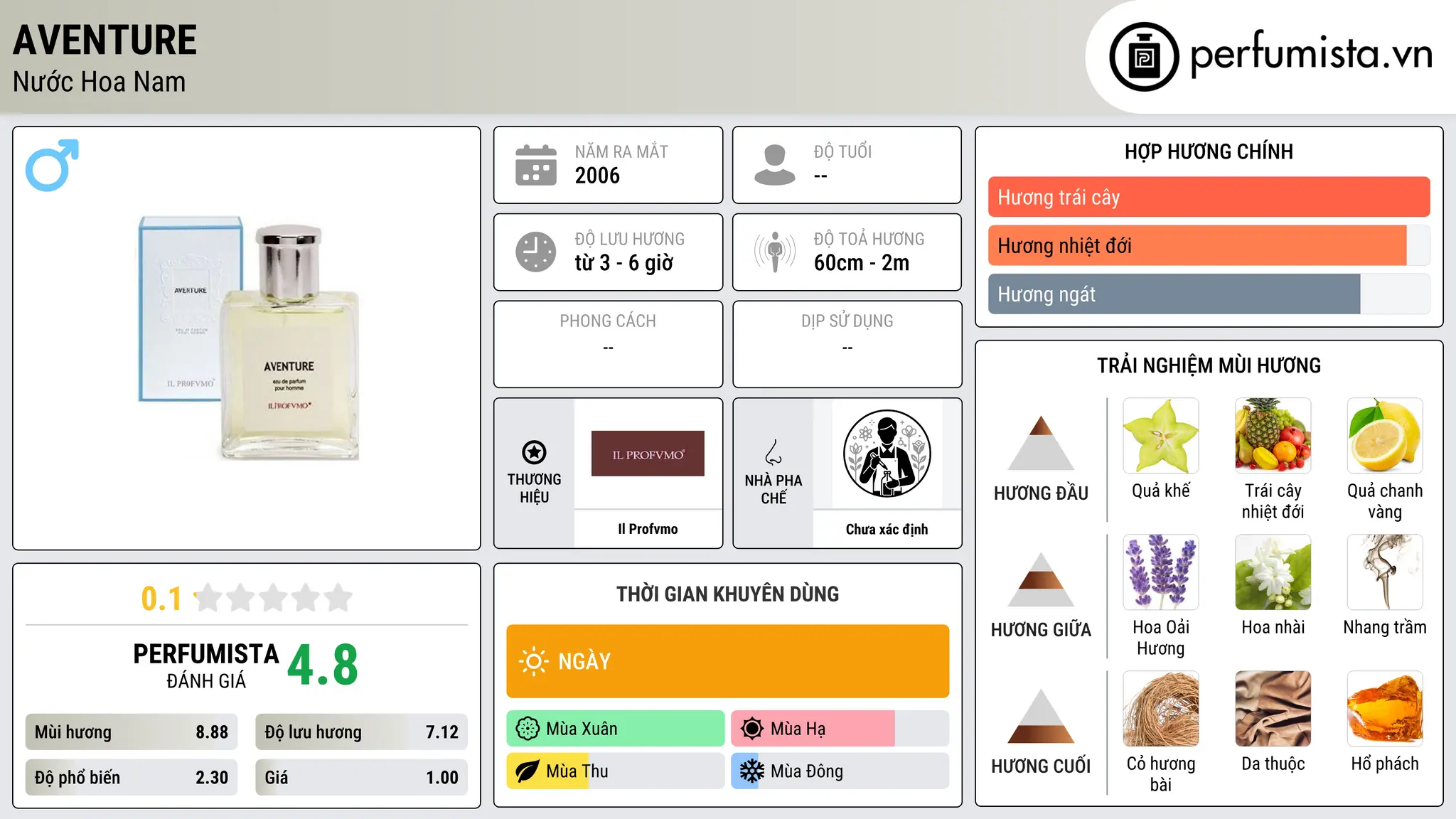Click the Trải nghiệm mùi hương heading

click(1209, 365)
